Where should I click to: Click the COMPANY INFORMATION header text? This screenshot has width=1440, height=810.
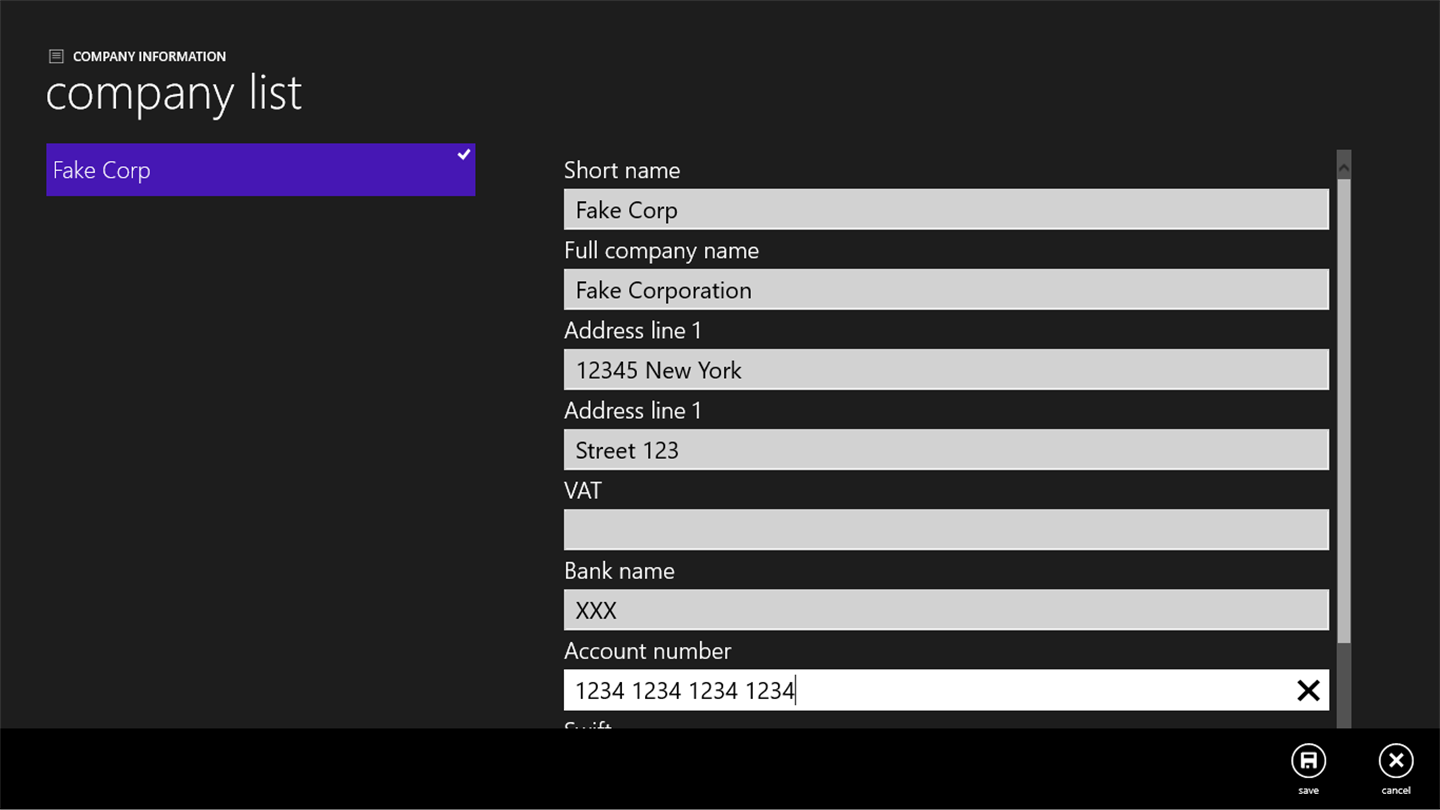coord(149,57)
